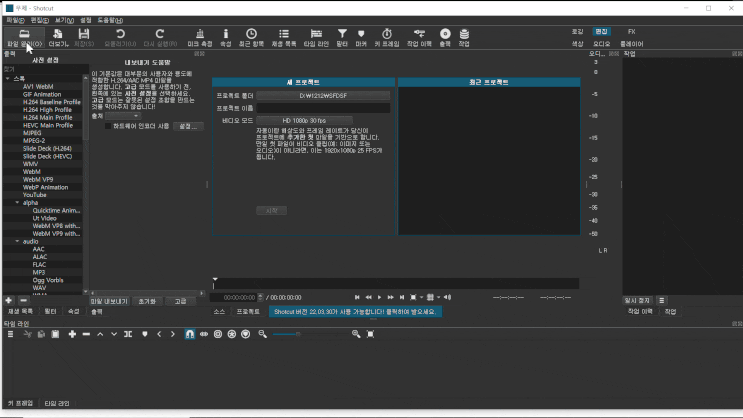Click the Redo toolbar icon
The width and height of the screenshot is (743, 418).
[160, 37]
